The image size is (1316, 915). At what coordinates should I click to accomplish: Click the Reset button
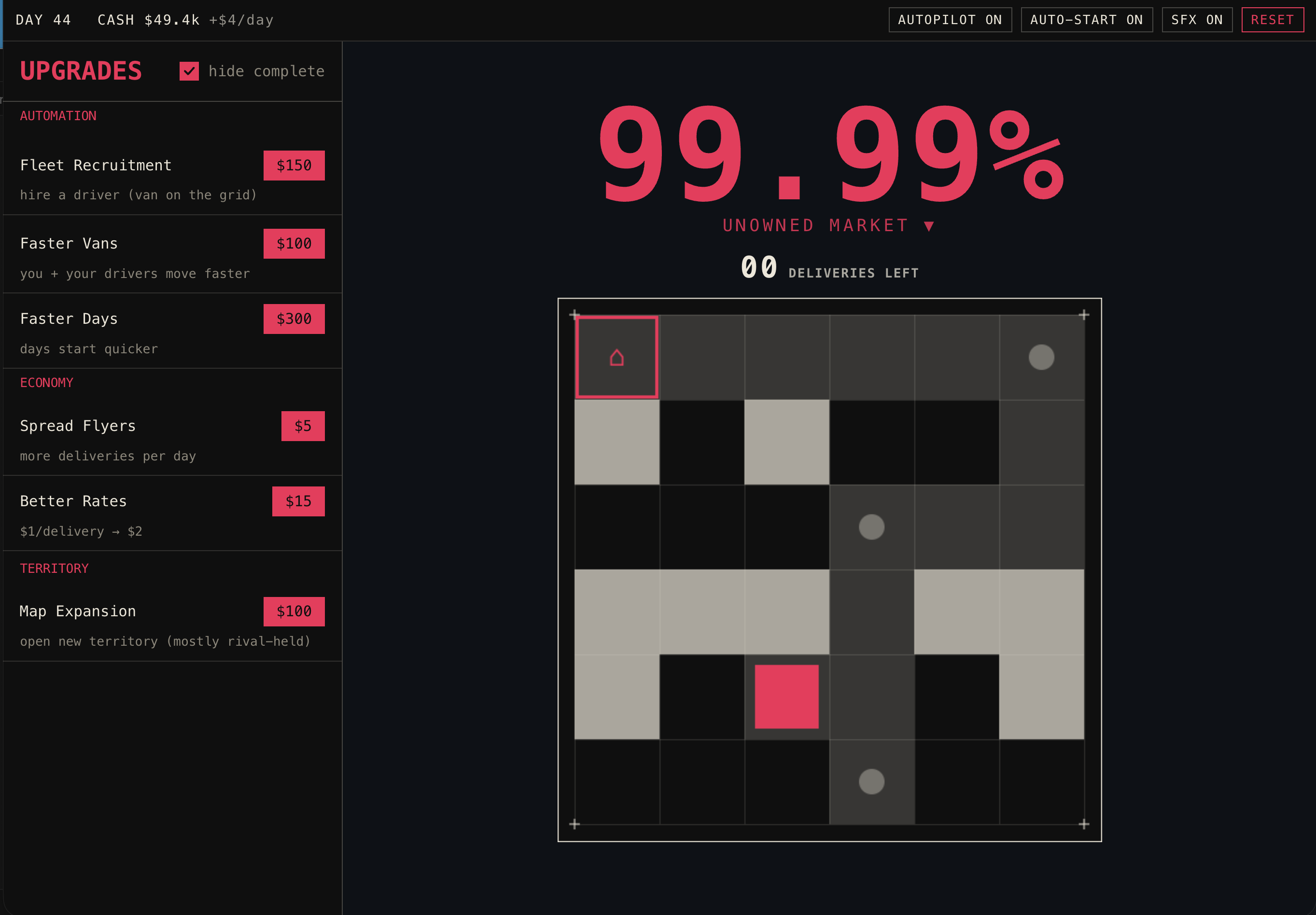pos(1273,20)
